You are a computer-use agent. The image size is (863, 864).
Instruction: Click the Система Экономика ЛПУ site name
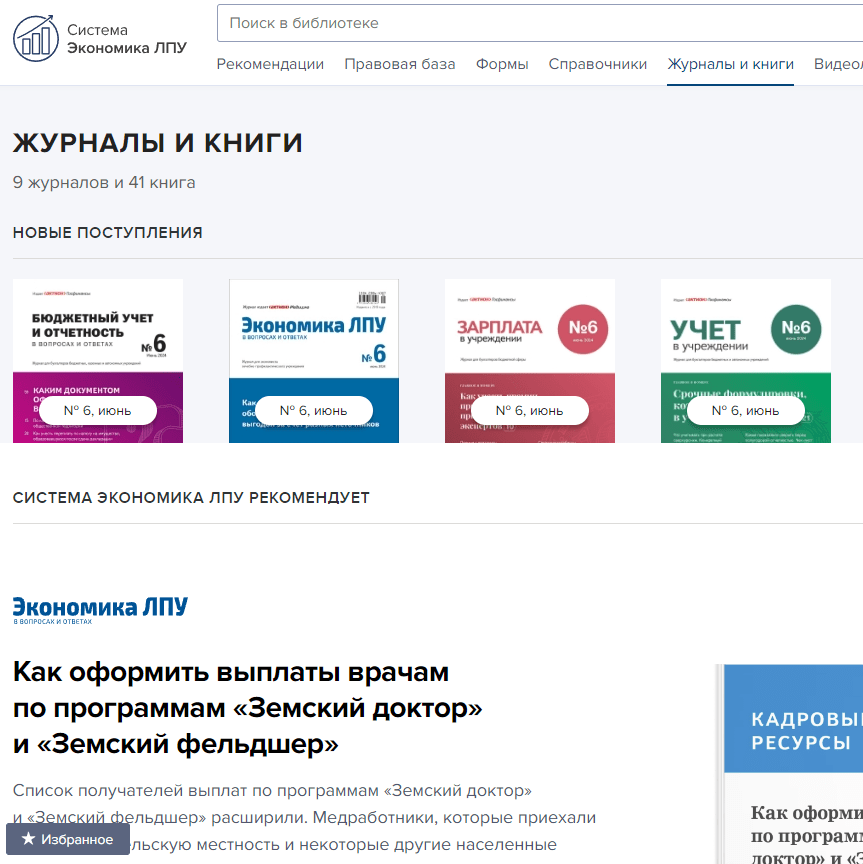tap(127, 39)
